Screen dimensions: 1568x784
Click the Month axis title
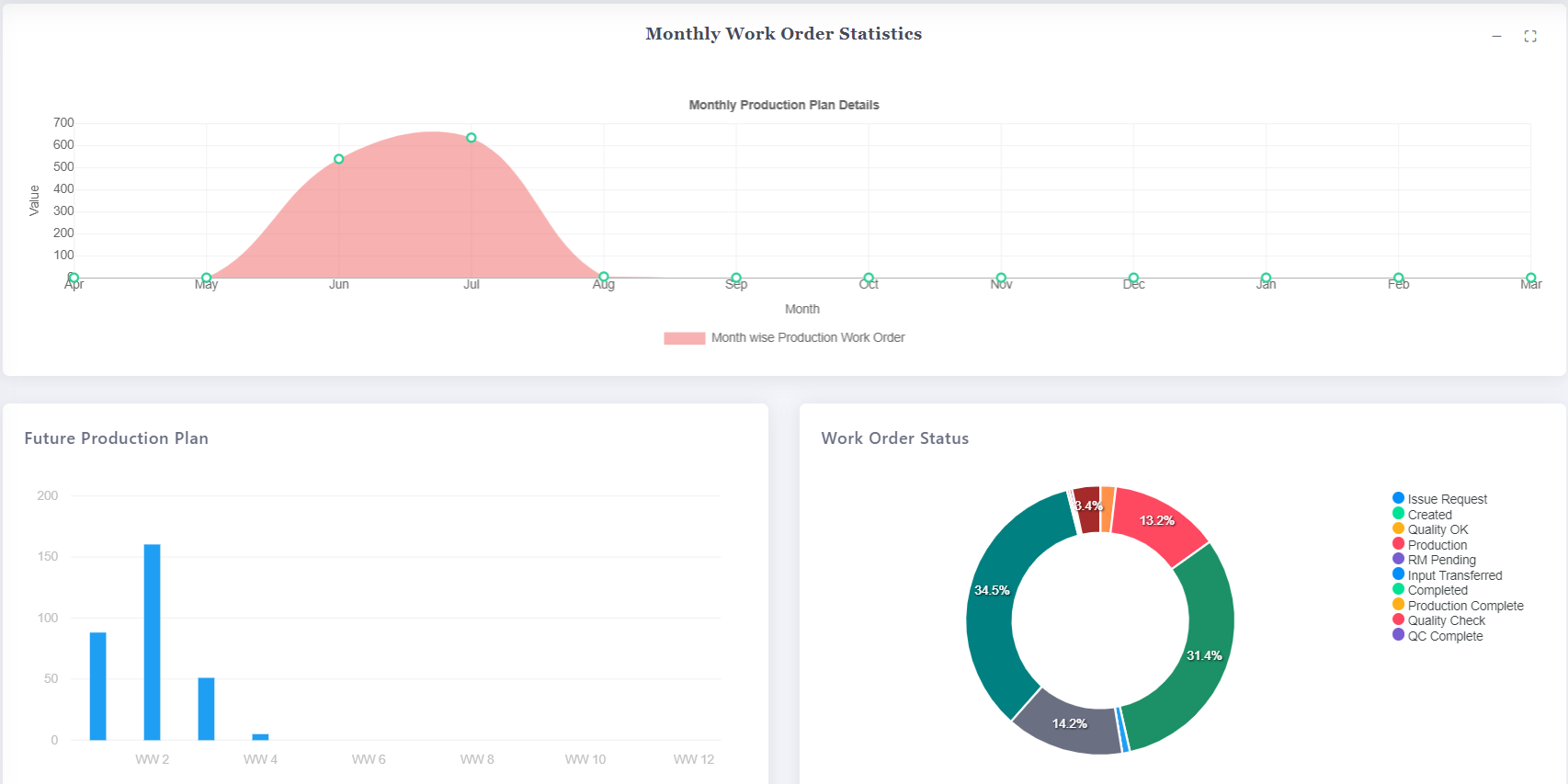pos(802,309)
